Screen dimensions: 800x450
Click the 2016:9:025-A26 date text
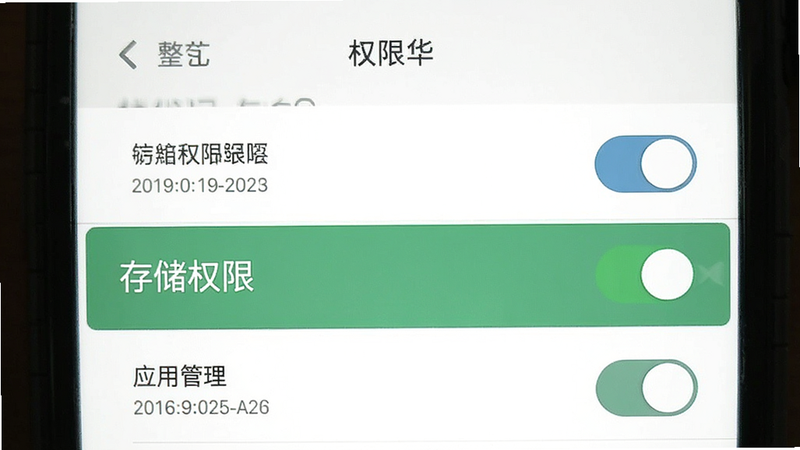pyautogui.click(x=201, y=407)
